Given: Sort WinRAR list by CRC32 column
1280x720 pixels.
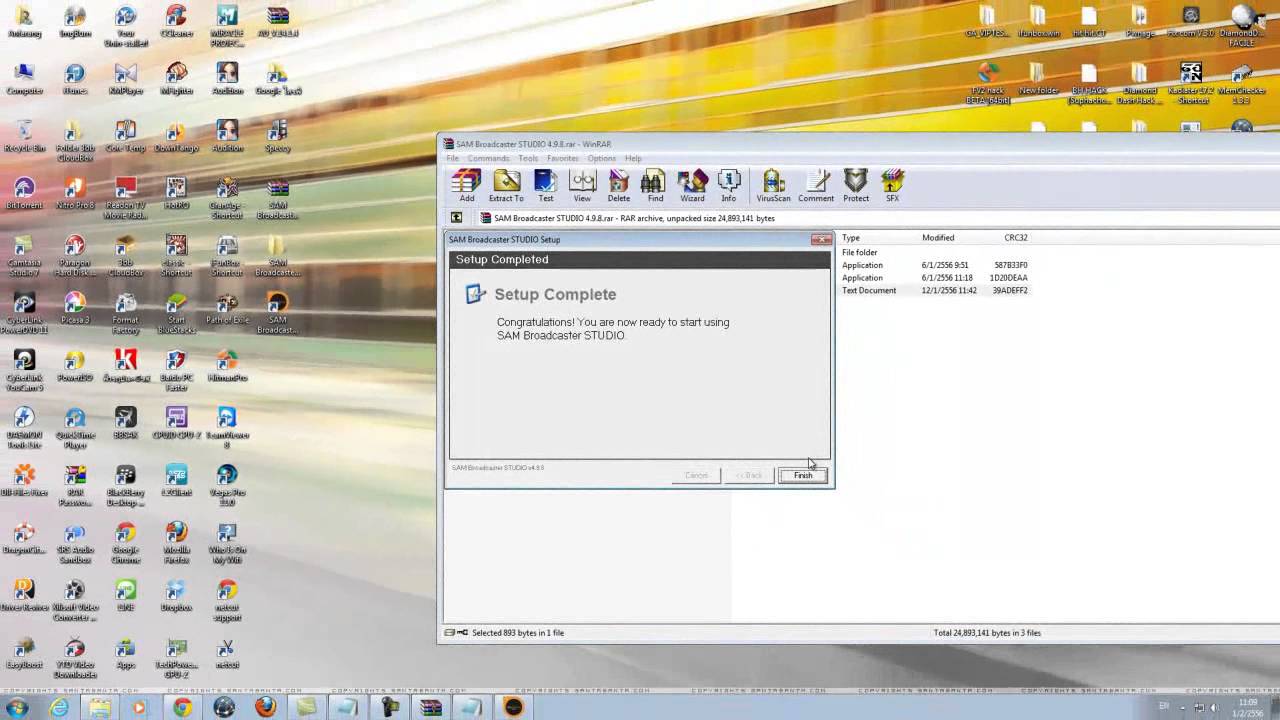Looking at the screenshot, I should point(1016,238).
